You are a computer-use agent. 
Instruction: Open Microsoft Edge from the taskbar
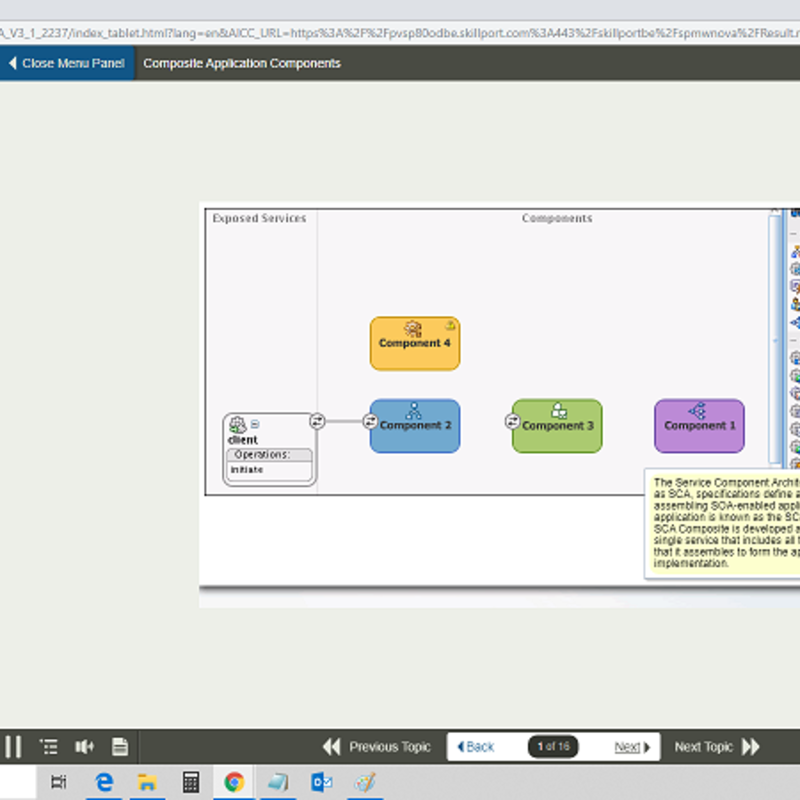(x=104, y=782)
